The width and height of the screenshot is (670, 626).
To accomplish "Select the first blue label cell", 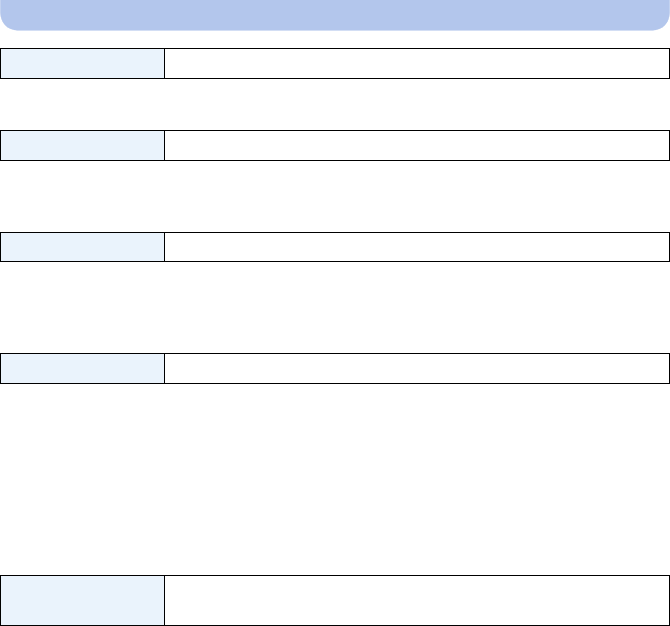I will pyautogui.click(x=82, y=64).
